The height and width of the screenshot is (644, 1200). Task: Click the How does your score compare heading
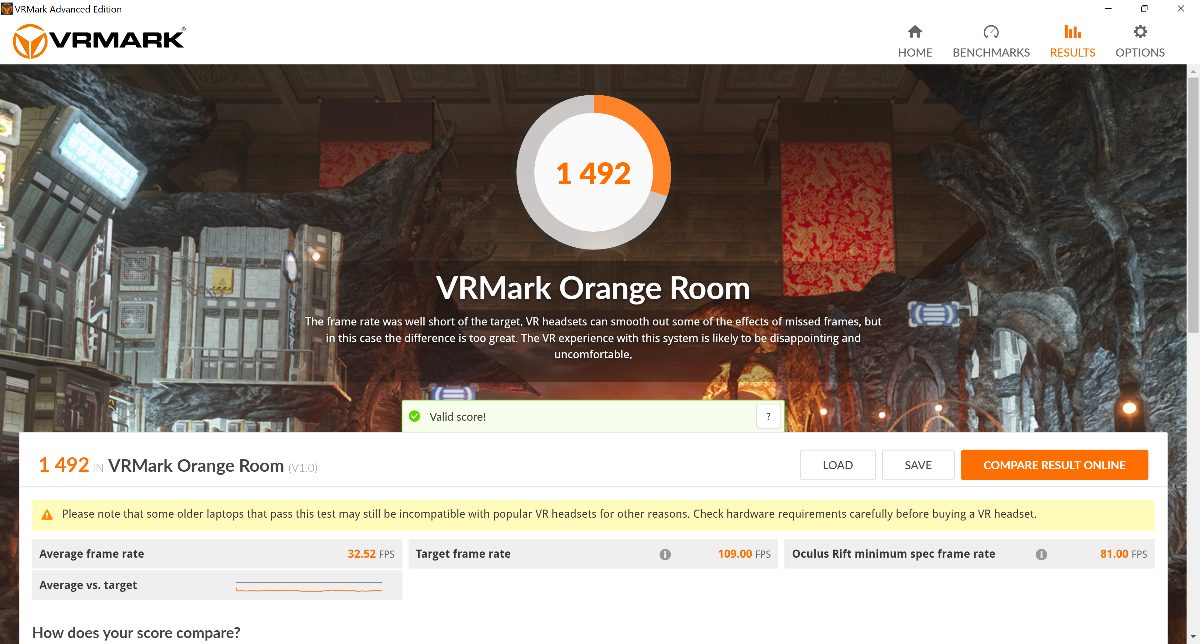coord(136,632)
